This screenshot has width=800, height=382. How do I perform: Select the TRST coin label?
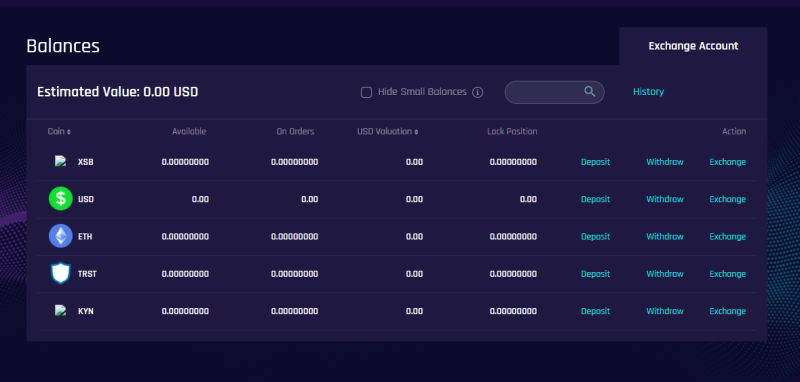(x=87, y=274)
